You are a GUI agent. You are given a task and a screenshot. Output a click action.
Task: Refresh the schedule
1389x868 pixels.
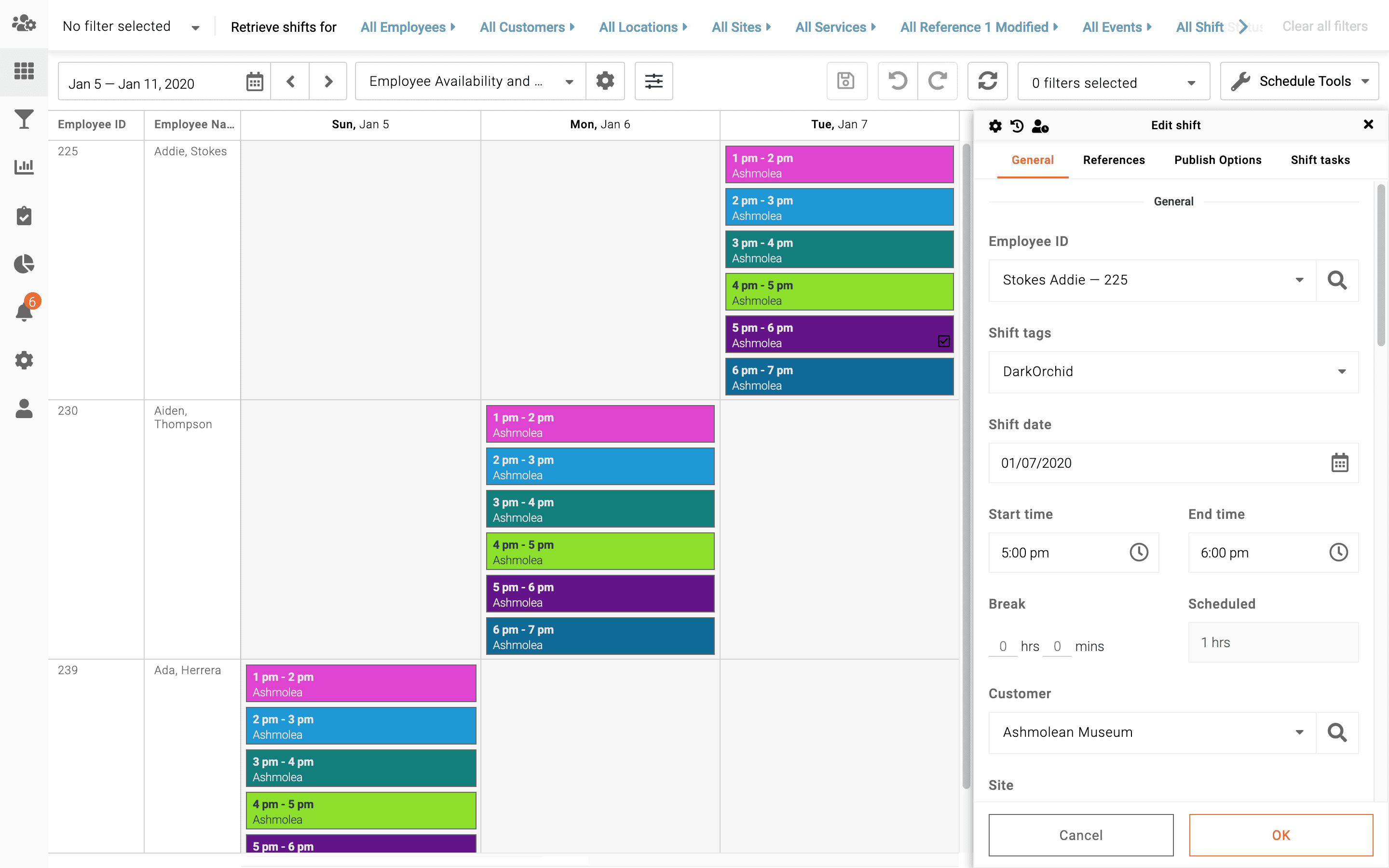pyautogui.click(x=987, y=81)
